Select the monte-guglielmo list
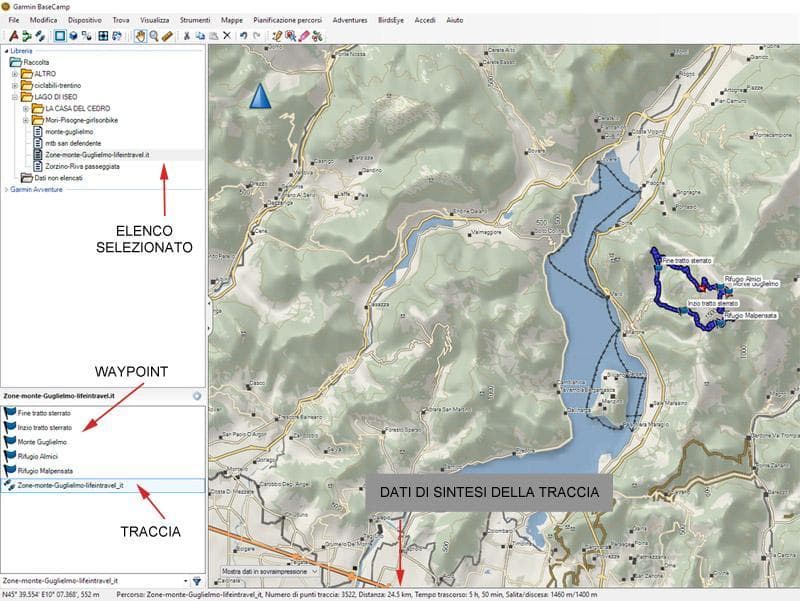The image size is (800, 601). click(69, 132)
